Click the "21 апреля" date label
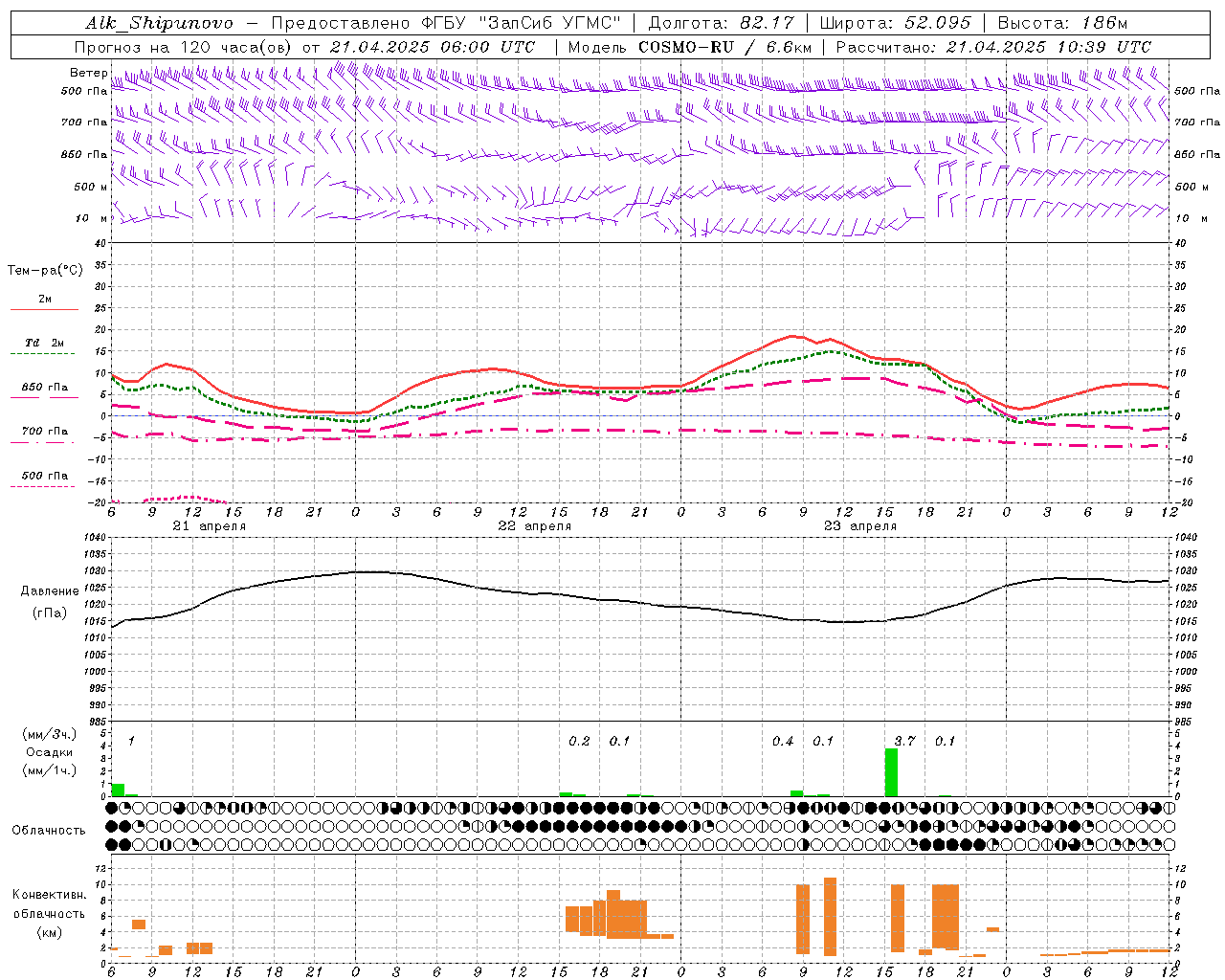This screenshot has width=1225, height=980. (x=209, y=526)
